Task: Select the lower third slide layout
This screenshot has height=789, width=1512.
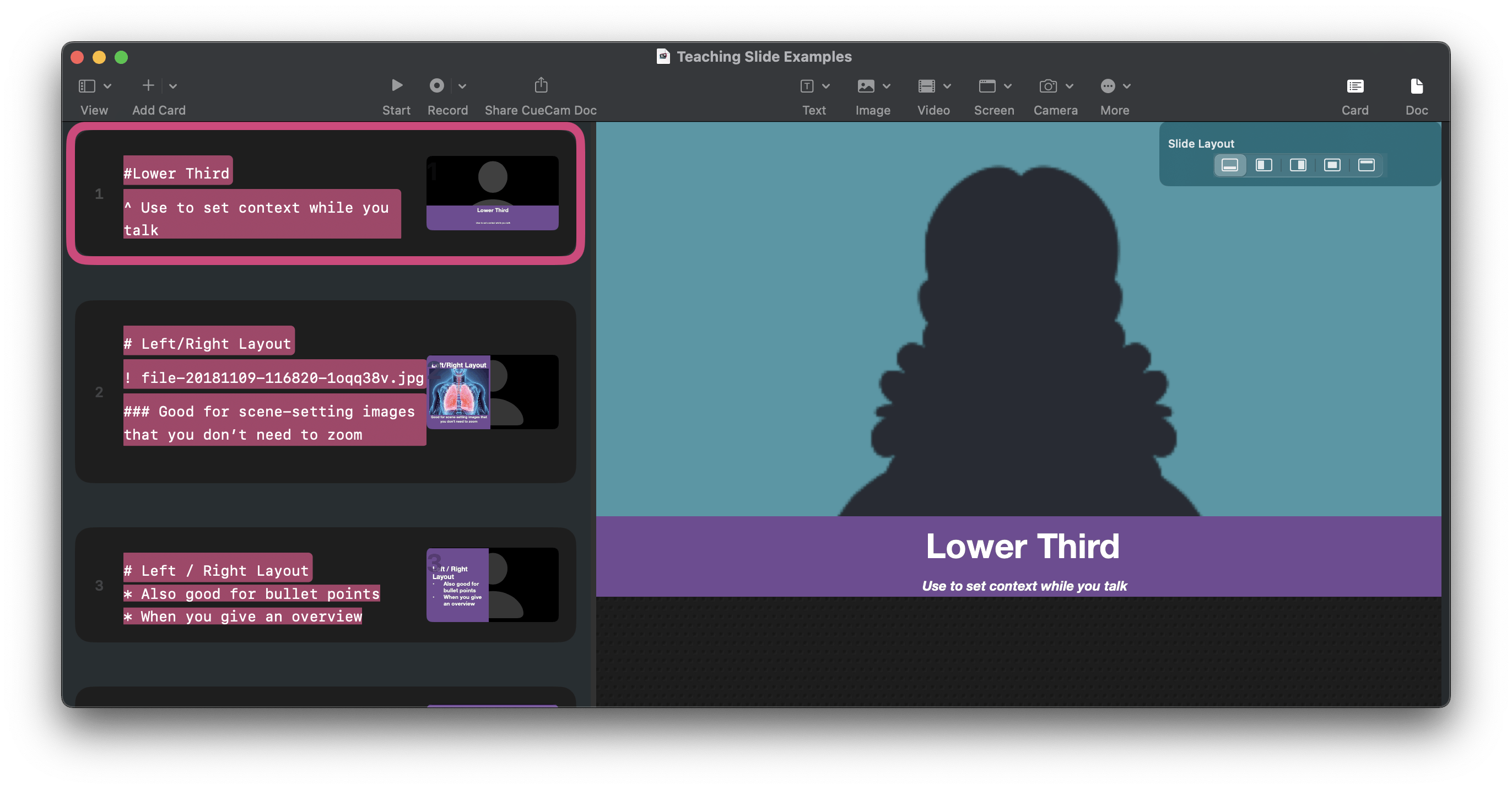Action: pos(1230,165)
